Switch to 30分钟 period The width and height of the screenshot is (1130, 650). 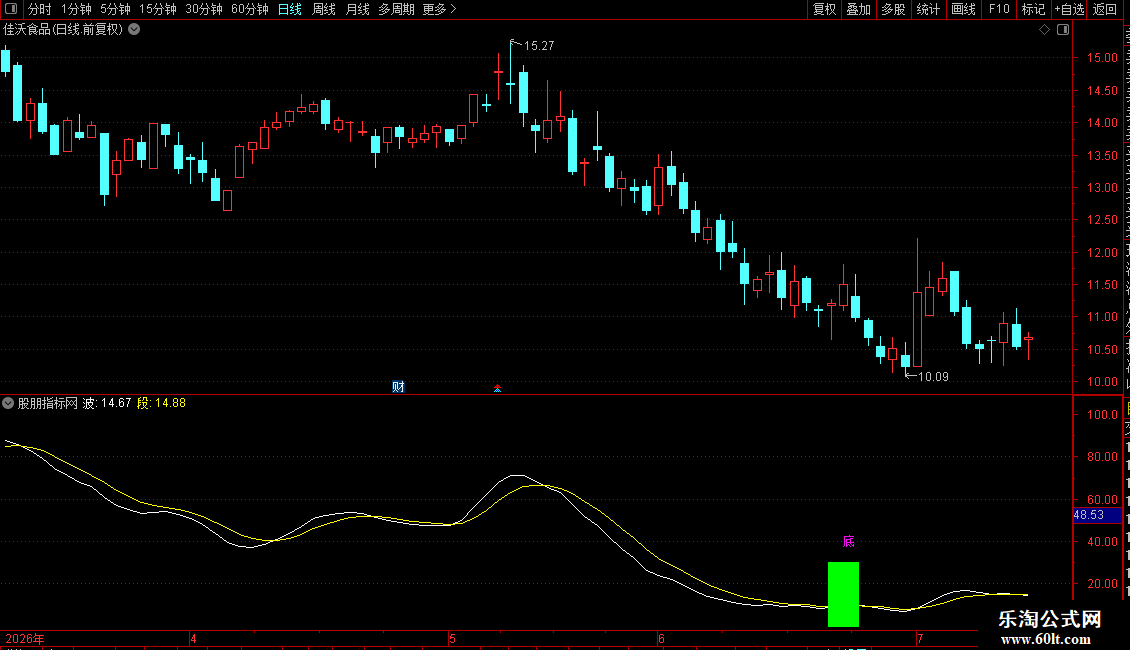coord(204,9)
